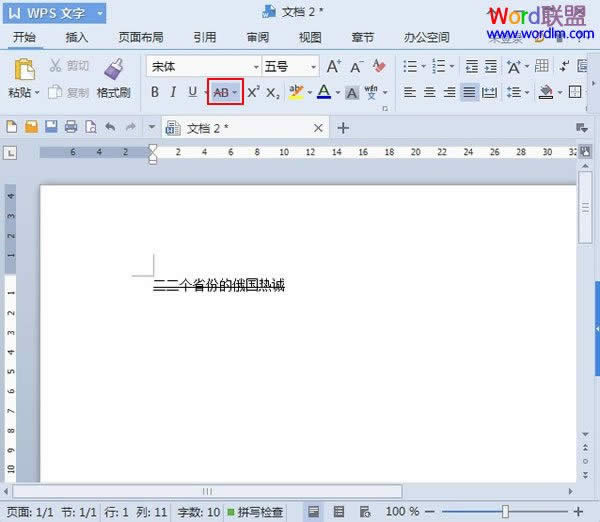
Task: Switch to the 审阅 tab
Action: click(x=258, y=38)
